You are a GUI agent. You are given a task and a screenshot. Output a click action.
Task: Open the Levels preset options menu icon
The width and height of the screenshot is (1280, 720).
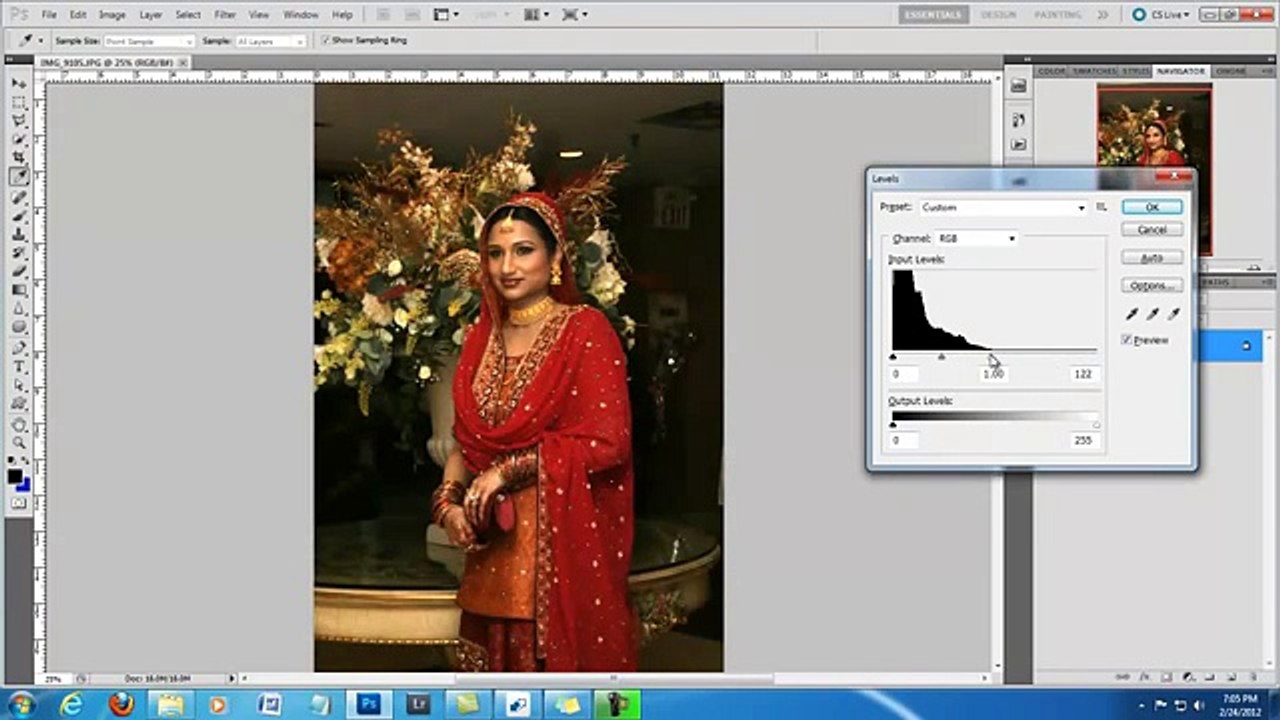pyautogui.click(x=1101, y=207)
